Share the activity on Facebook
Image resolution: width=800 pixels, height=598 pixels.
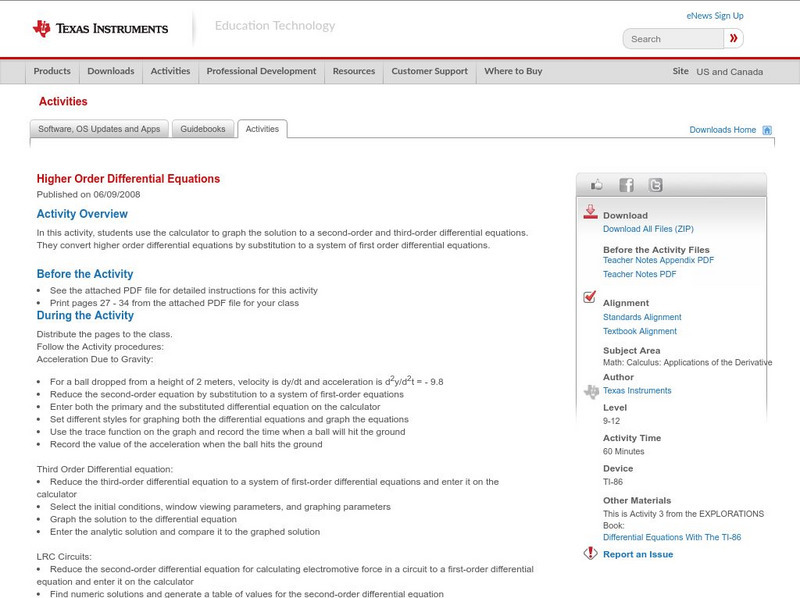[625, 184]
